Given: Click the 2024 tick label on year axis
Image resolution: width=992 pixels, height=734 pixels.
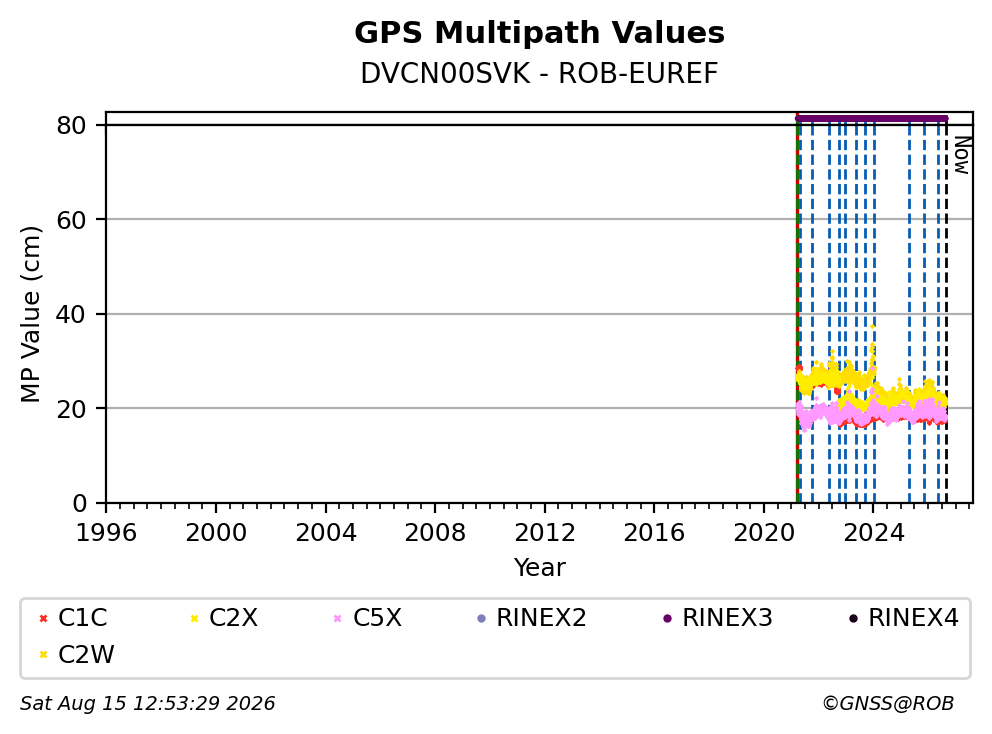Looking at the screenshot, I should click(874, 533).
